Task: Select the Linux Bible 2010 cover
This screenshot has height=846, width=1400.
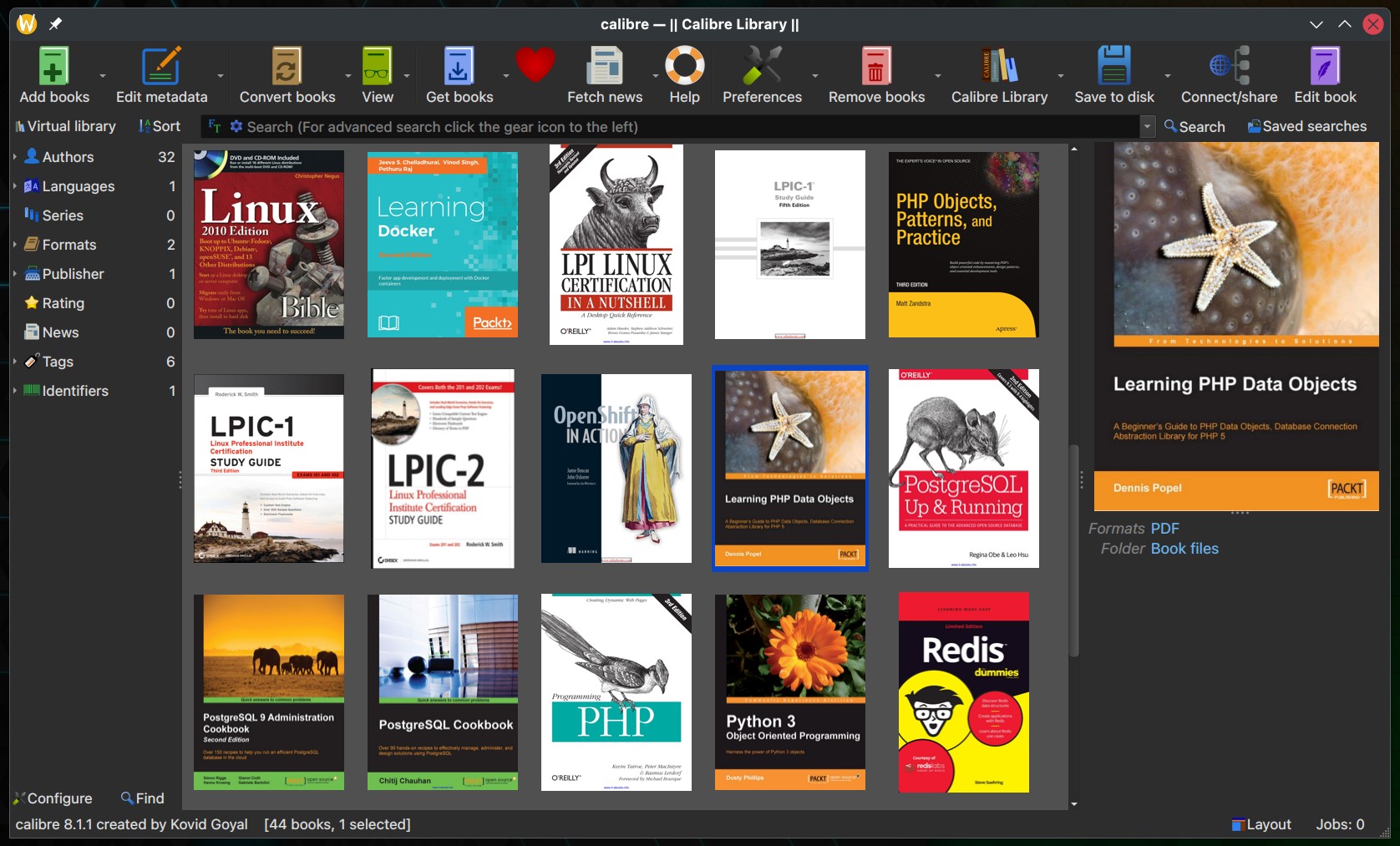Action: [x=269, y=245]
